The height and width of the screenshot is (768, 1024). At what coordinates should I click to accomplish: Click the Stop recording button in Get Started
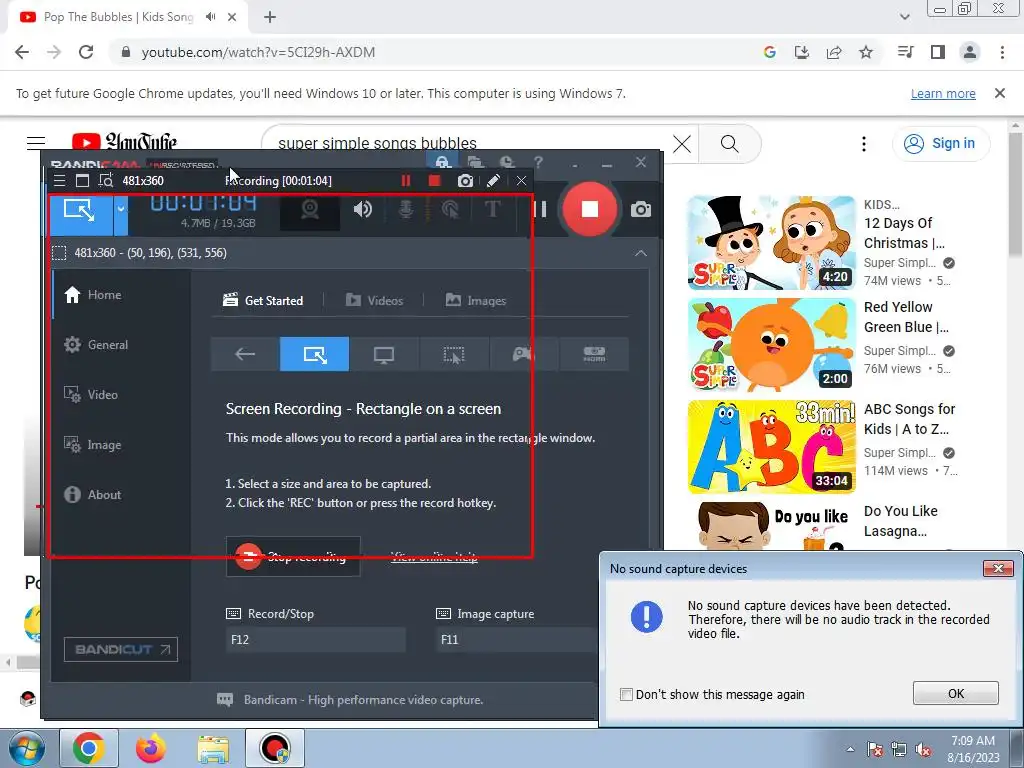[293, 556]
